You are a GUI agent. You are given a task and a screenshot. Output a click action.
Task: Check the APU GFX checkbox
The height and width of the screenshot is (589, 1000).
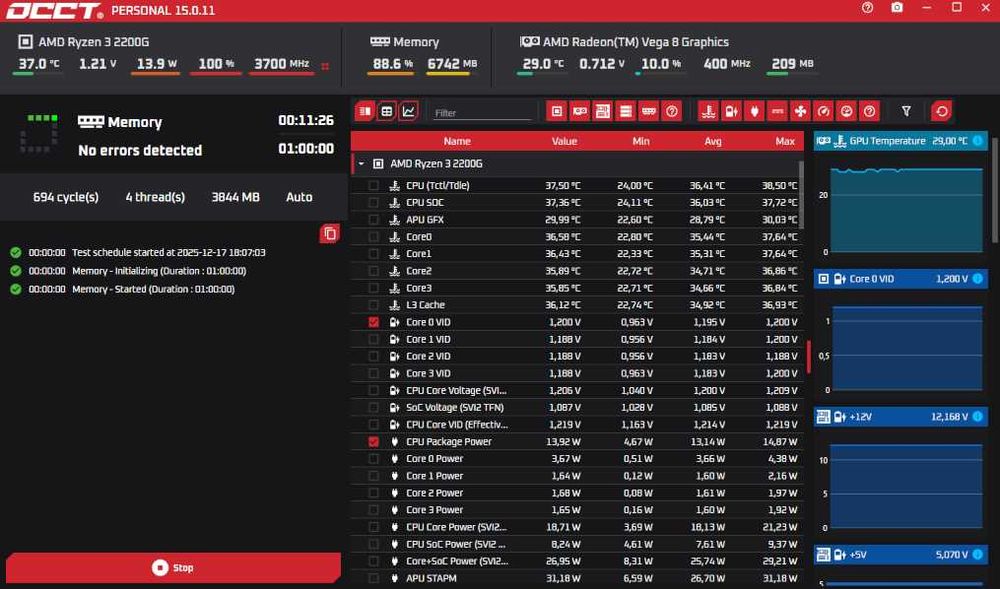pyautogui.click(x=374, y=219)
